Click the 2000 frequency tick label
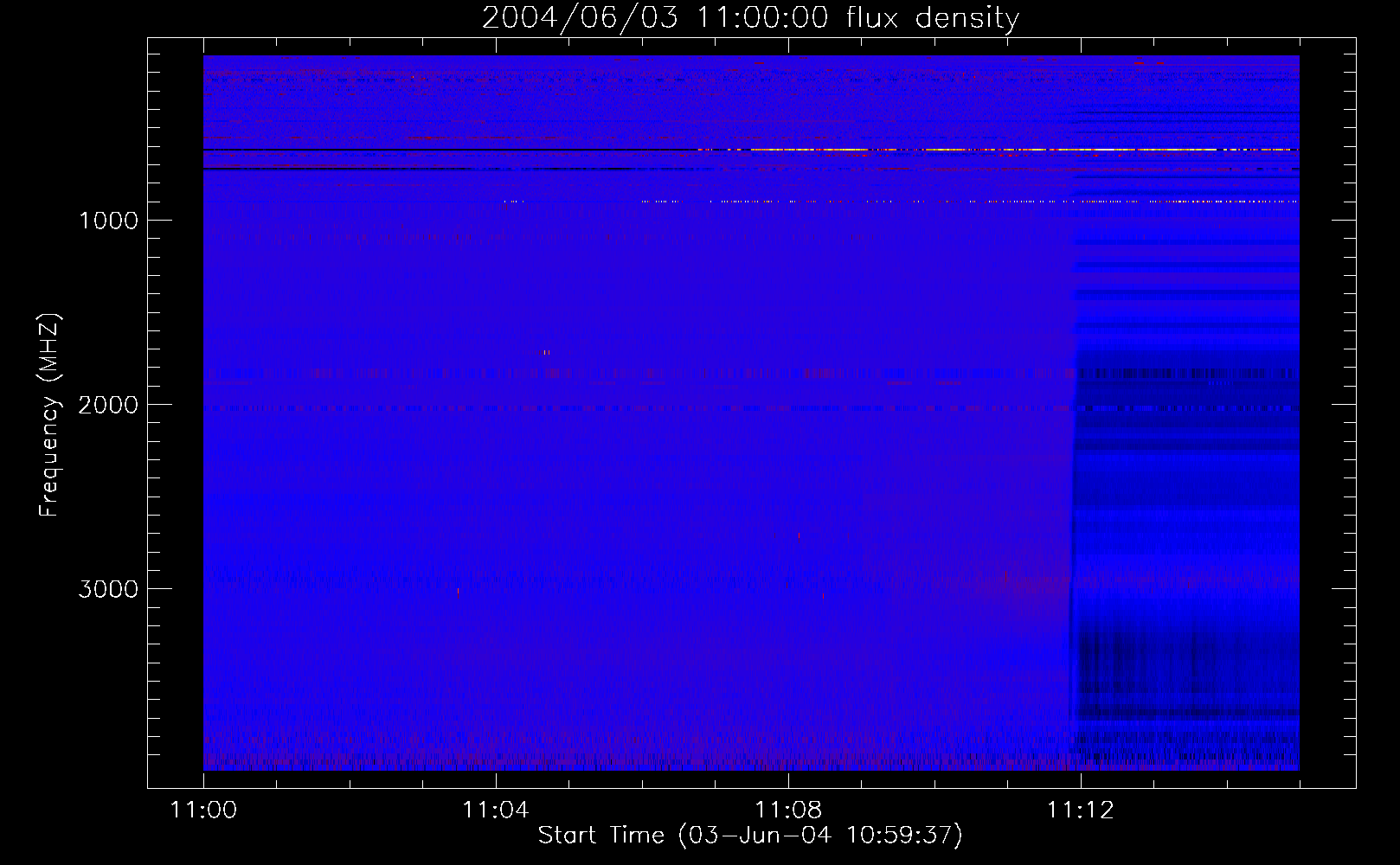 click(108, 405)
